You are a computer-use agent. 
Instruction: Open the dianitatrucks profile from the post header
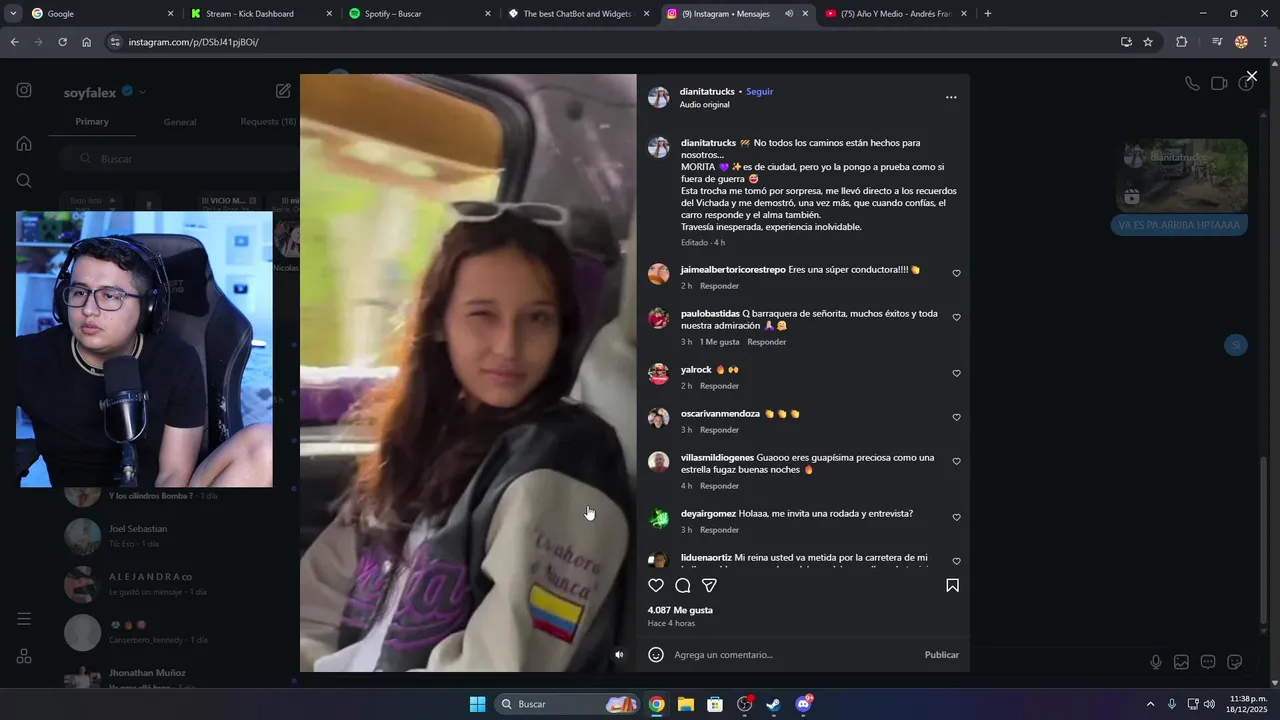pos(707,92)
